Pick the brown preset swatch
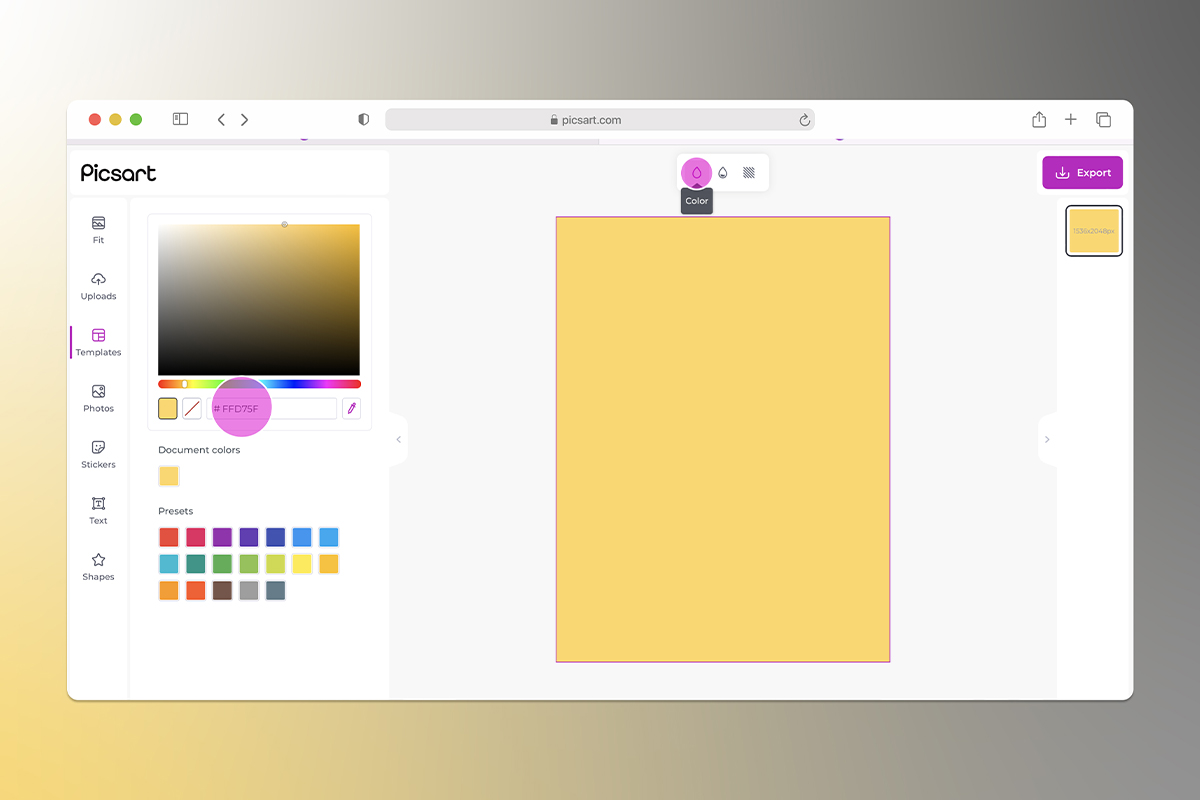1200x800 pixels. click(222, 590)
